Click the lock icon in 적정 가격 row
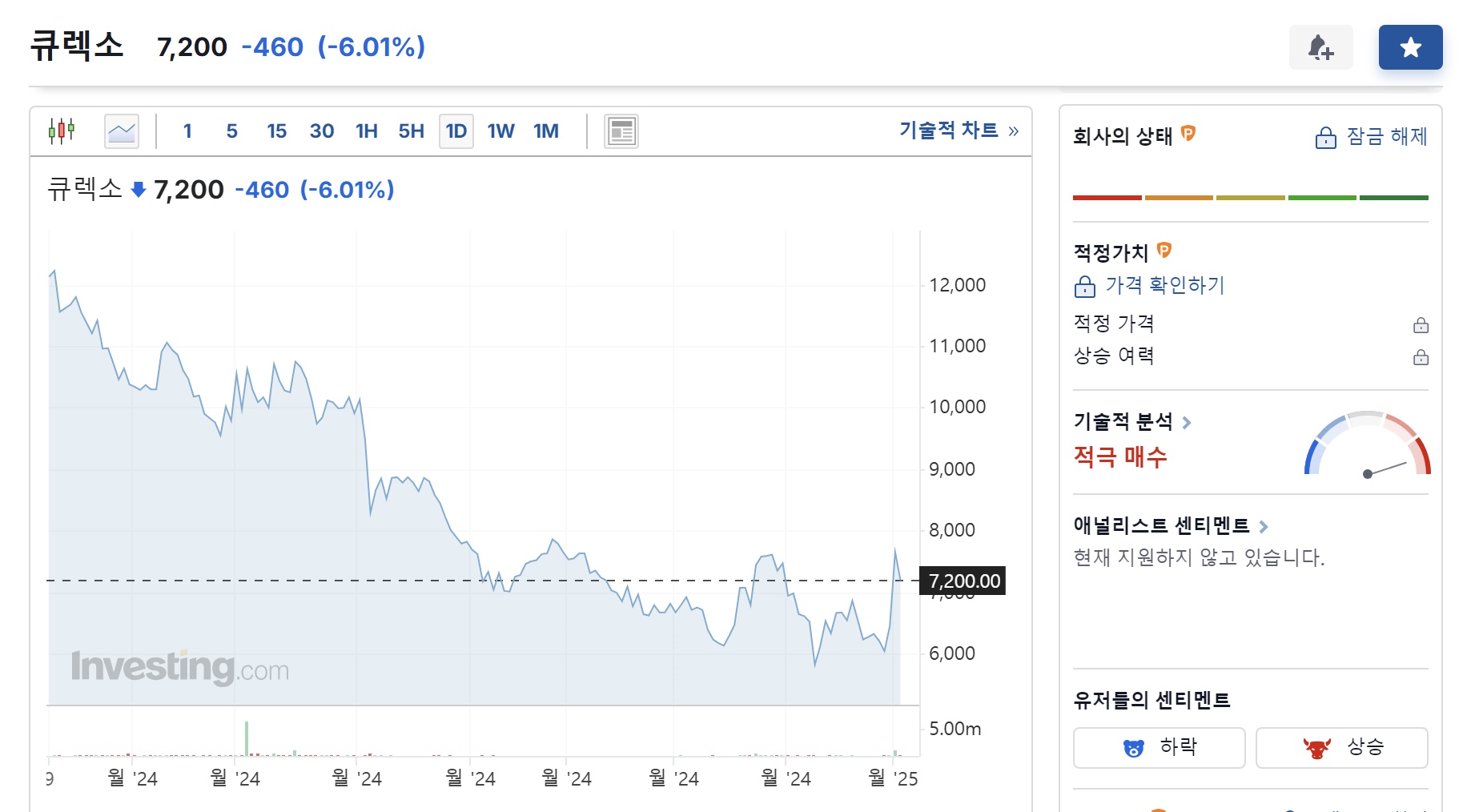The height and width of the screenshot is (812, 1475). pos(1421,324)
